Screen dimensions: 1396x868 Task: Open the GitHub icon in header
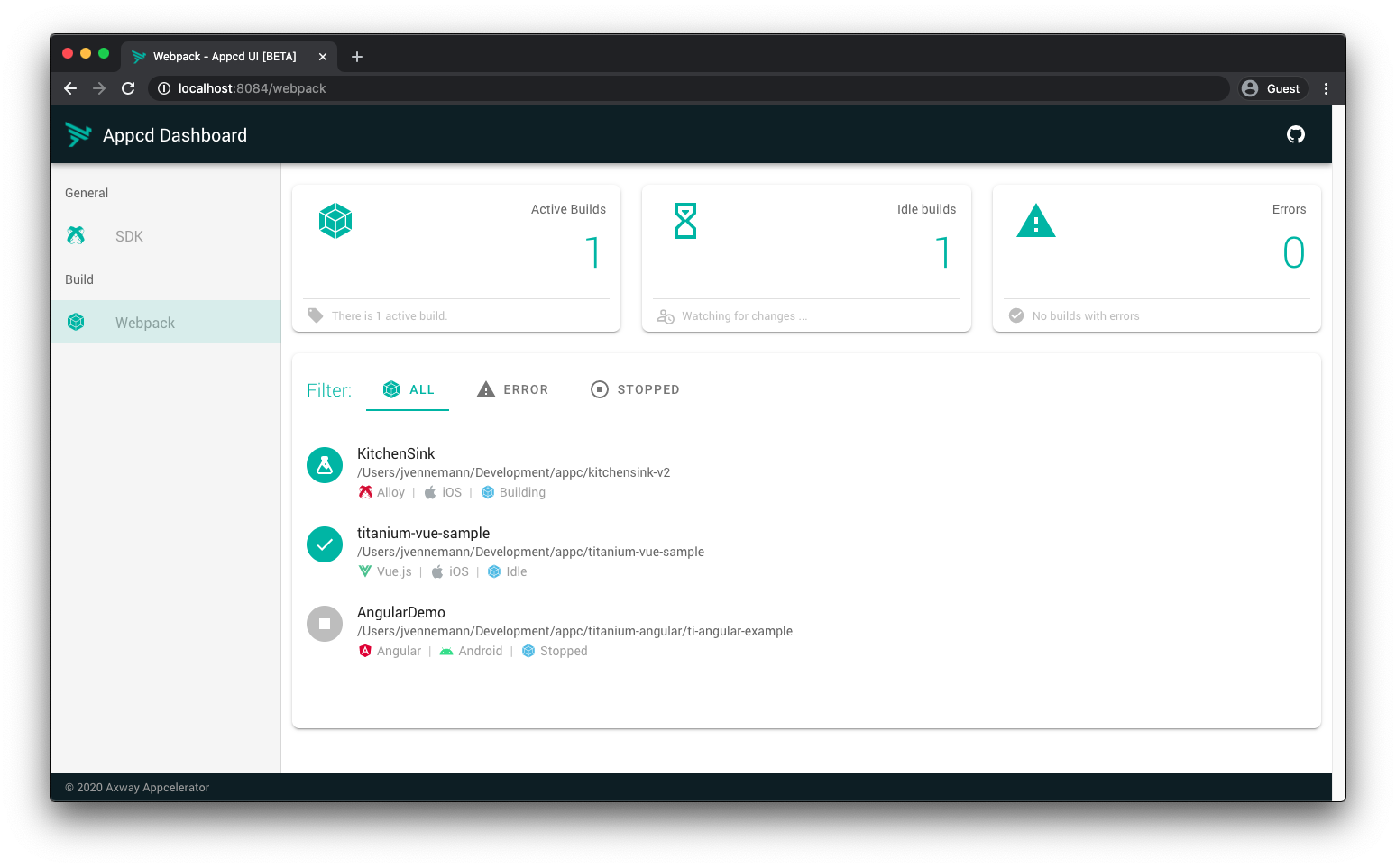pos(1296,134)
